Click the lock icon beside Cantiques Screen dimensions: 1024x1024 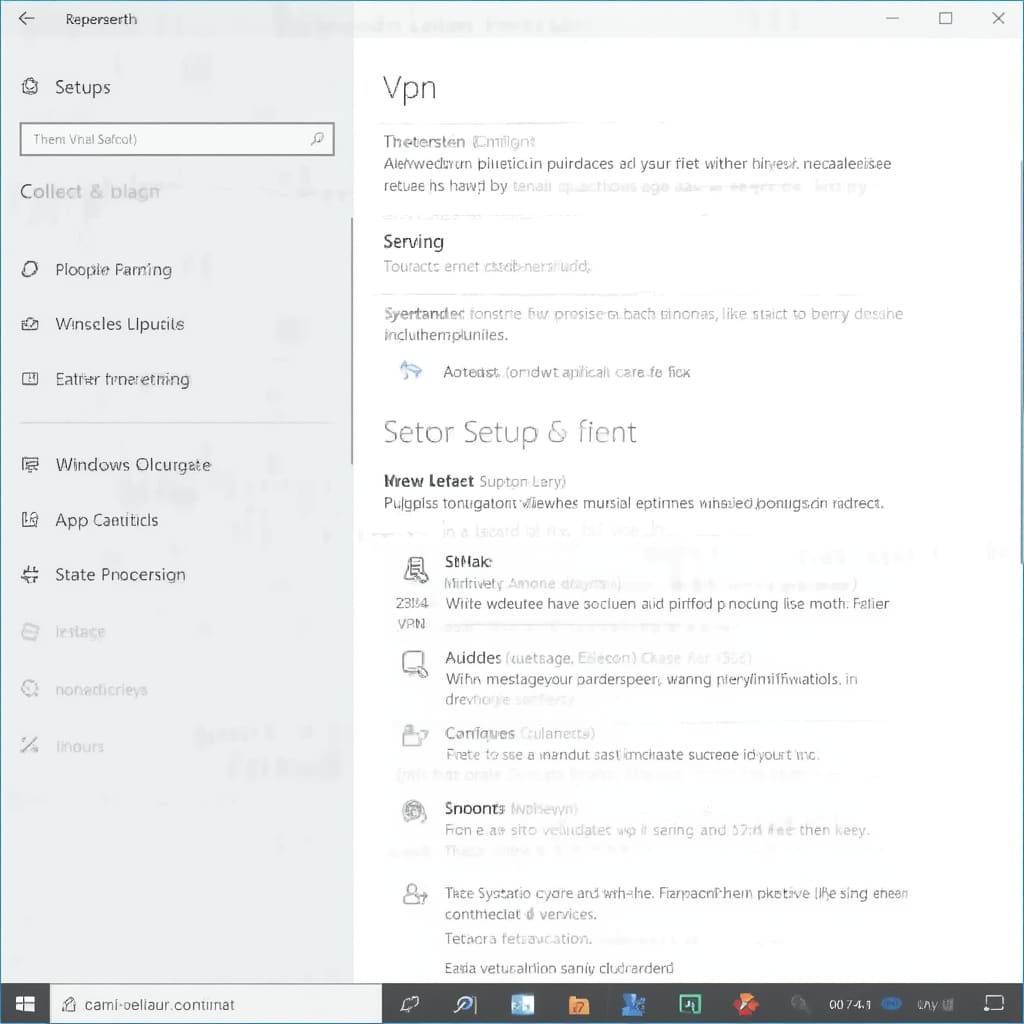pos(414,737)
